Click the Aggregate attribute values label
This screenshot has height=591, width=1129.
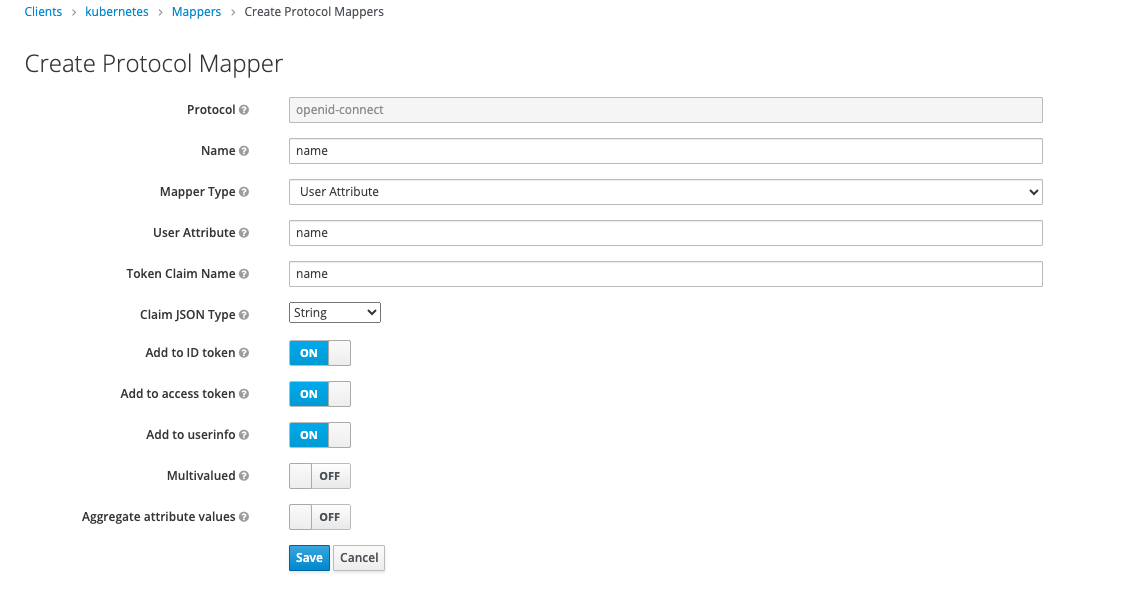click(158, 518)
